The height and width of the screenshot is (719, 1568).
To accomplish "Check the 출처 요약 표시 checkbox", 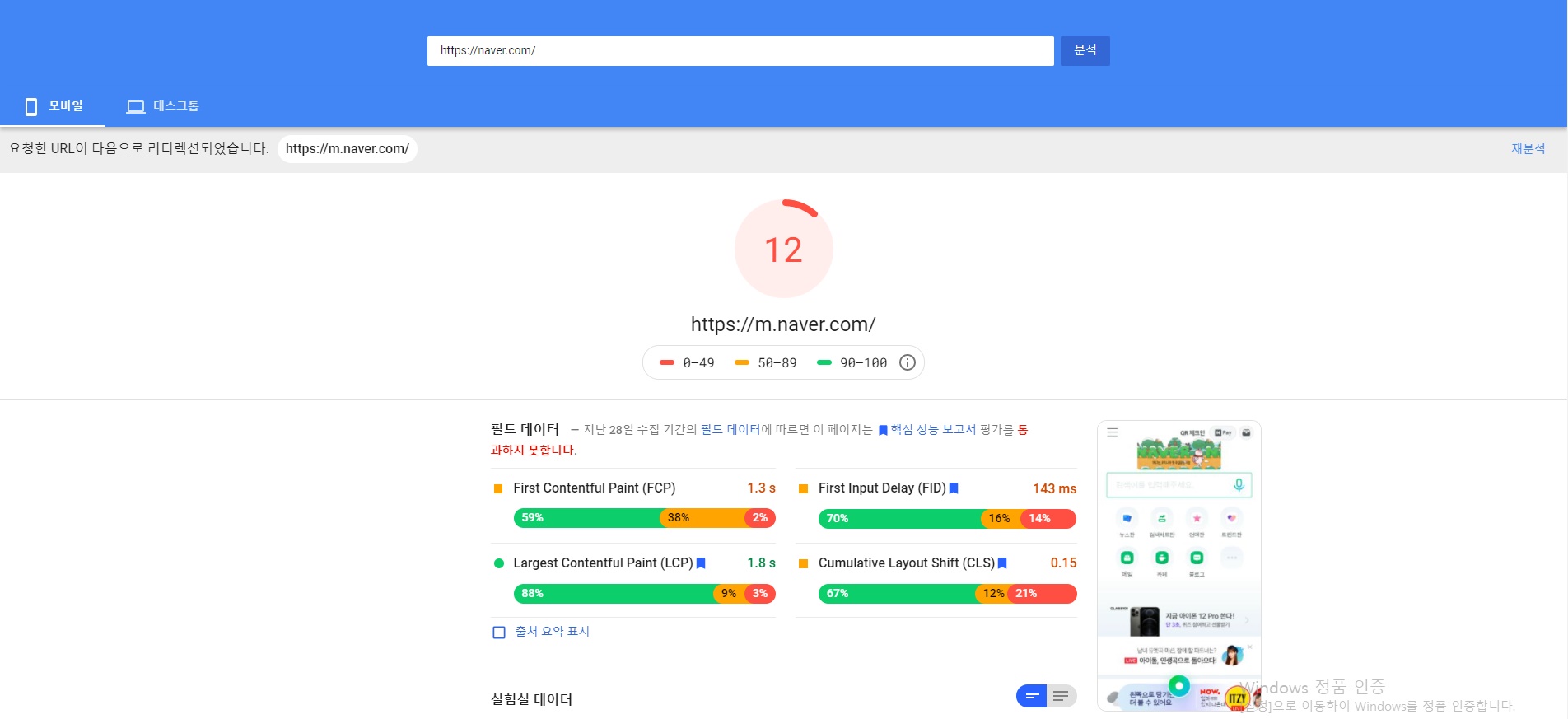I will 499,633.
